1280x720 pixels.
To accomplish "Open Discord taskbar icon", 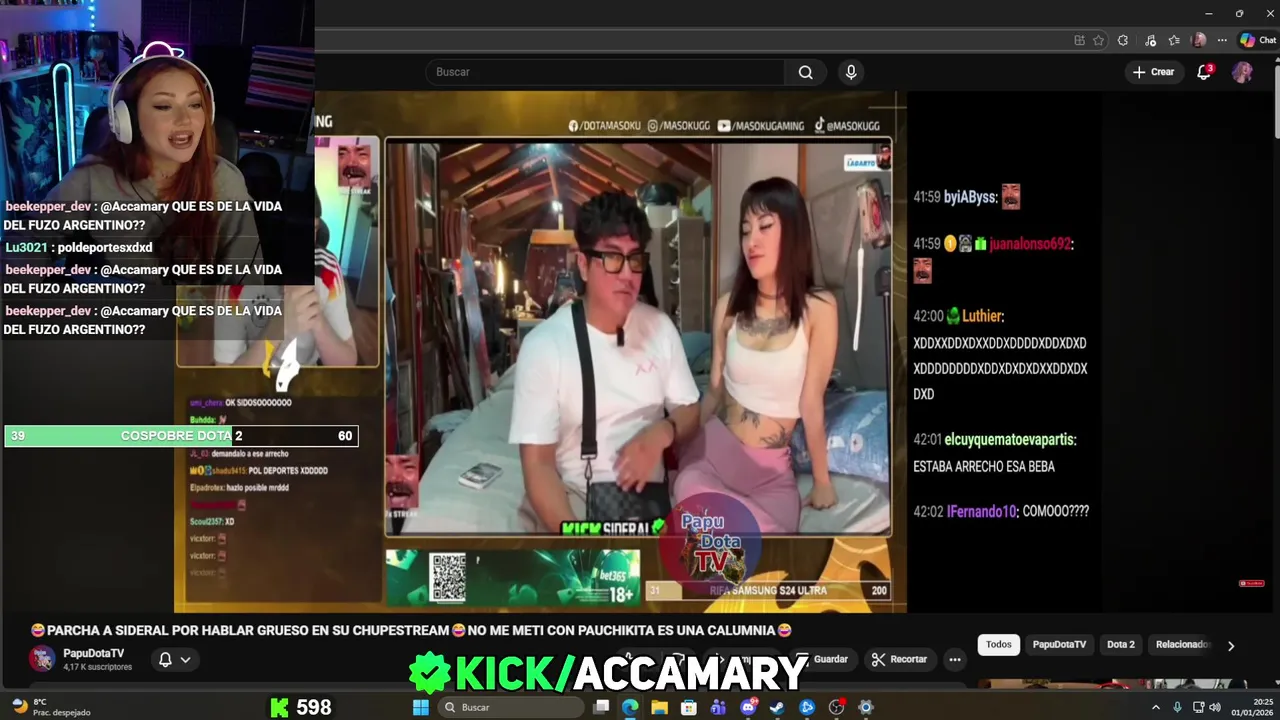I will coord(749,707).
